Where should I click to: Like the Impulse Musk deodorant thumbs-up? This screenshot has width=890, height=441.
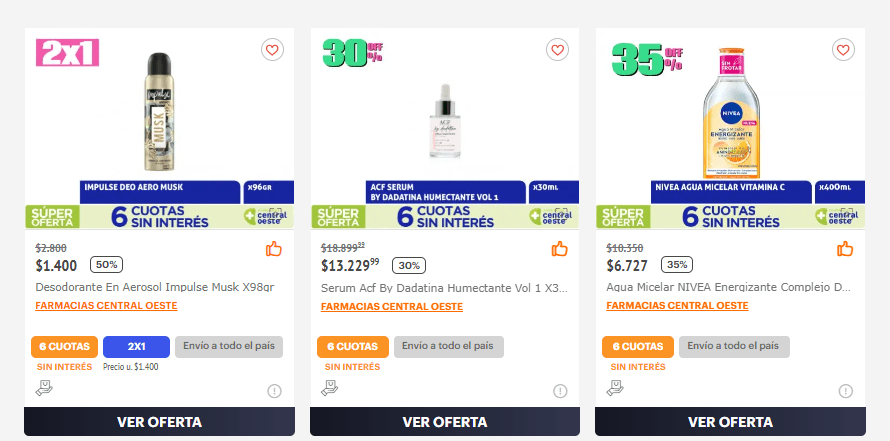[x=274, y=249]
